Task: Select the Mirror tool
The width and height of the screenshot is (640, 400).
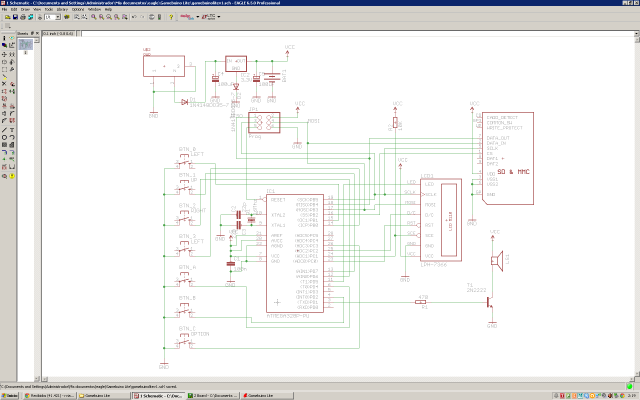Action: [4, 62]
